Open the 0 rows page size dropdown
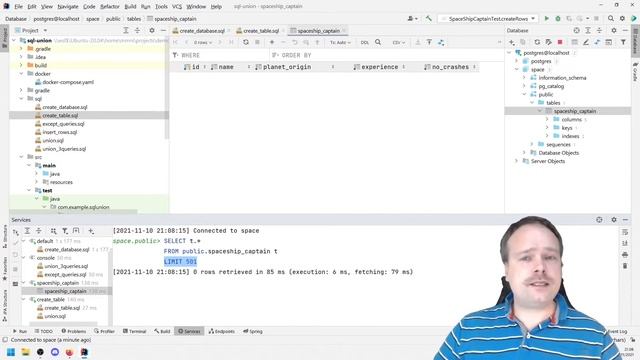The image size is (640, 360). [203, 42]
